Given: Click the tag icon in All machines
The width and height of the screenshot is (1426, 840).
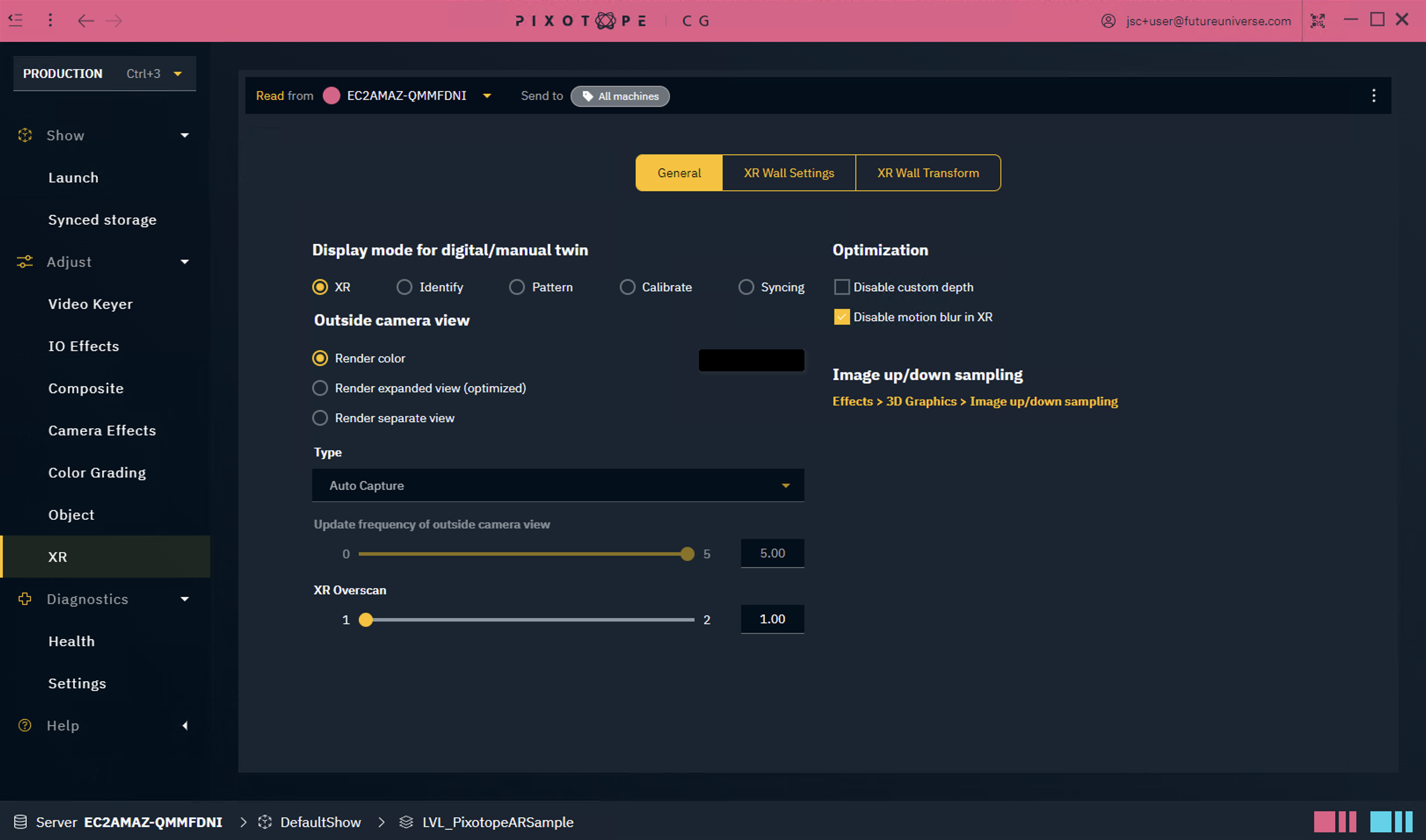Looking at the screenshot, I should pyautogui.click(x=588, y=96).
